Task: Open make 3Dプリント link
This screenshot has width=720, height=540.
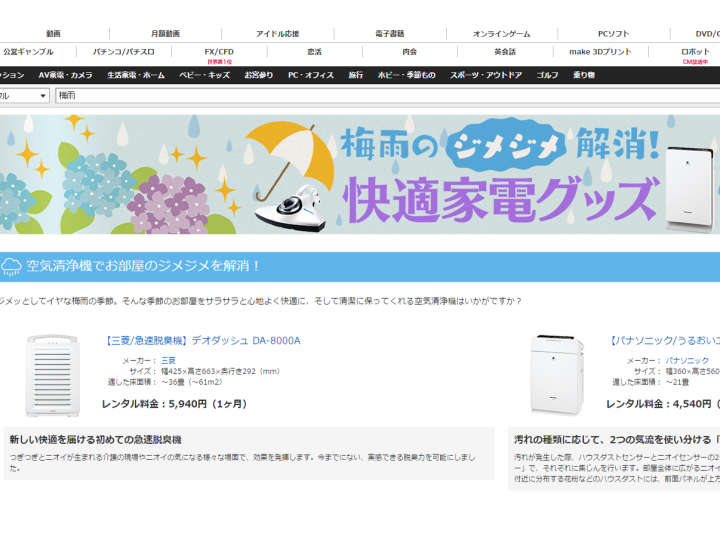Action: click(600, 51)
